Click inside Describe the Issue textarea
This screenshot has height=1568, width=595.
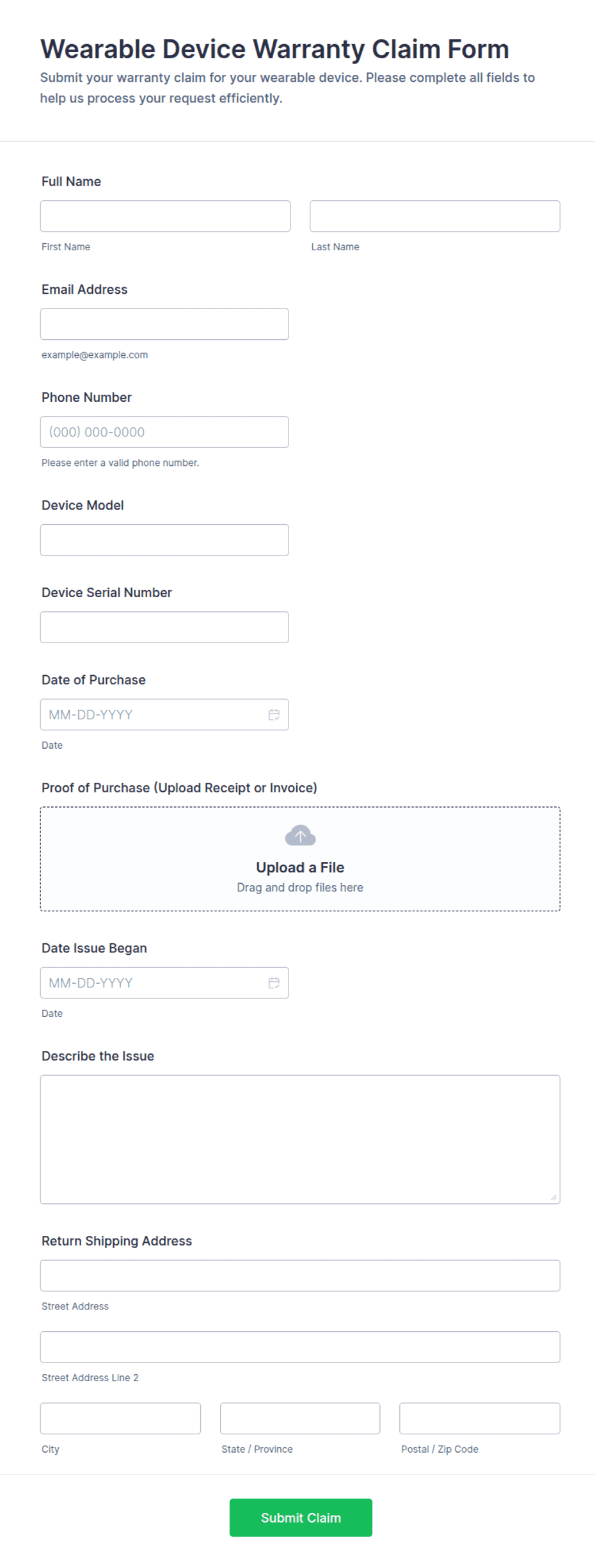[x=300, y=1140]
